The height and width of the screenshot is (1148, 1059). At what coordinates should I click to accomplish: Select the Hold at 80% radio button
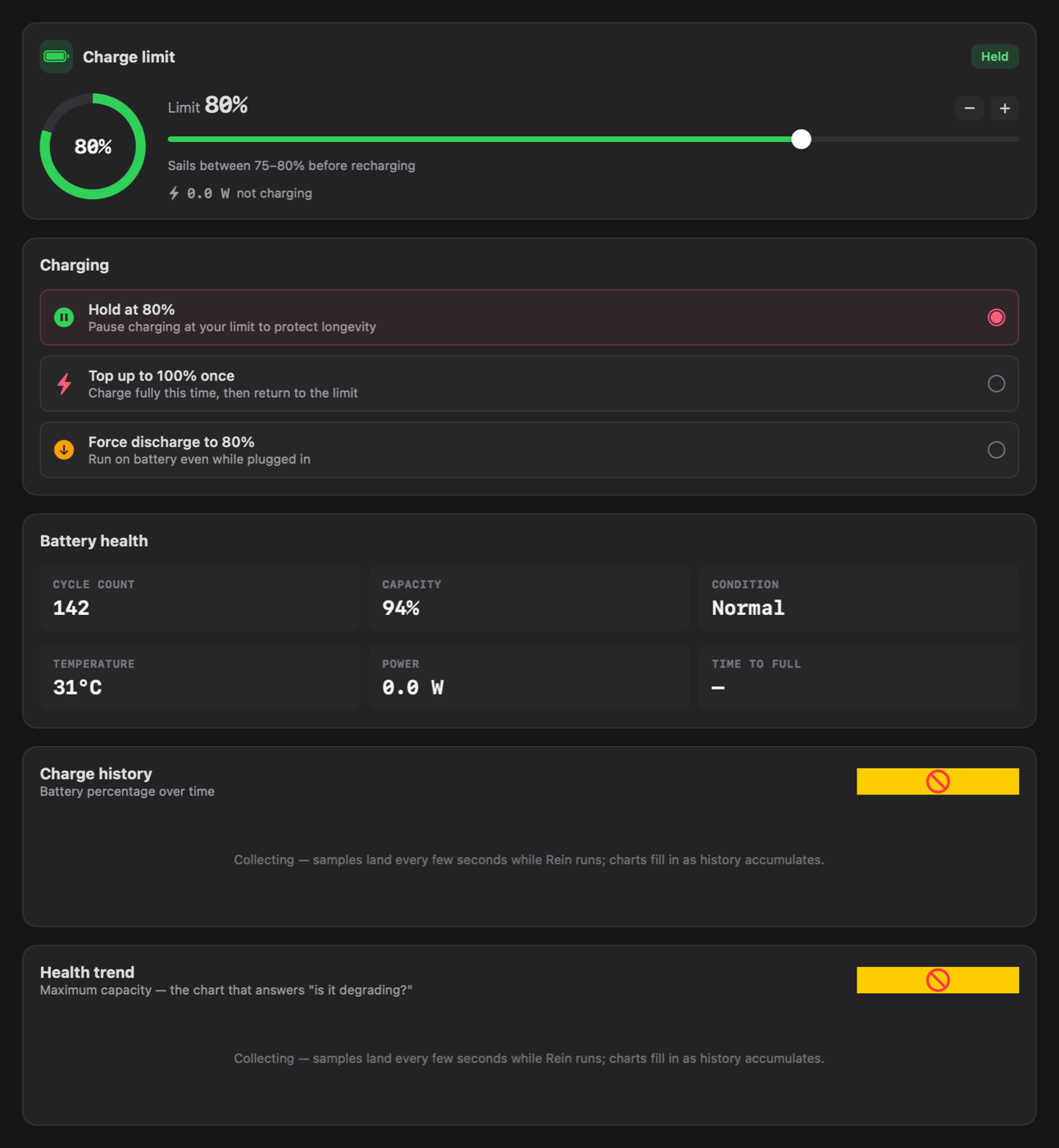[996, 317]
